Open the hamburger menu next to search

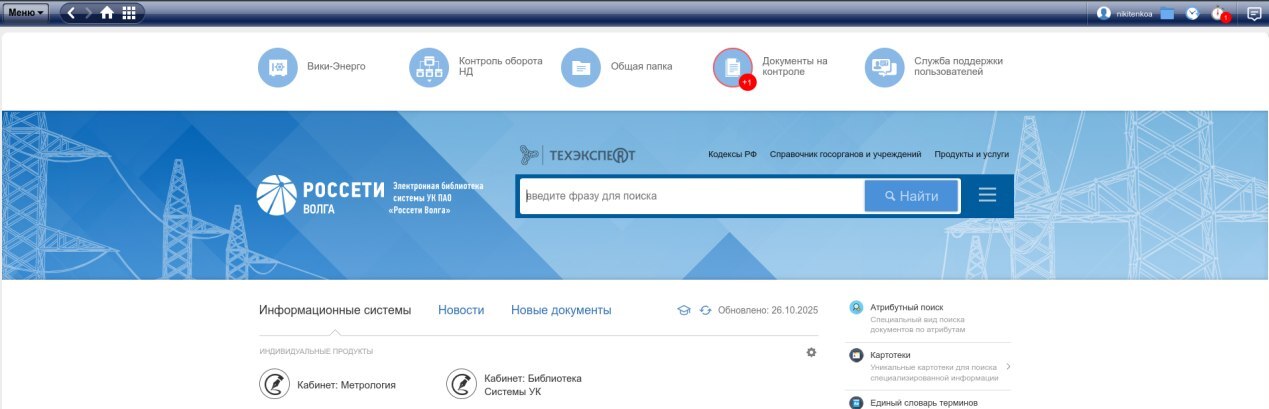point(987,196)
